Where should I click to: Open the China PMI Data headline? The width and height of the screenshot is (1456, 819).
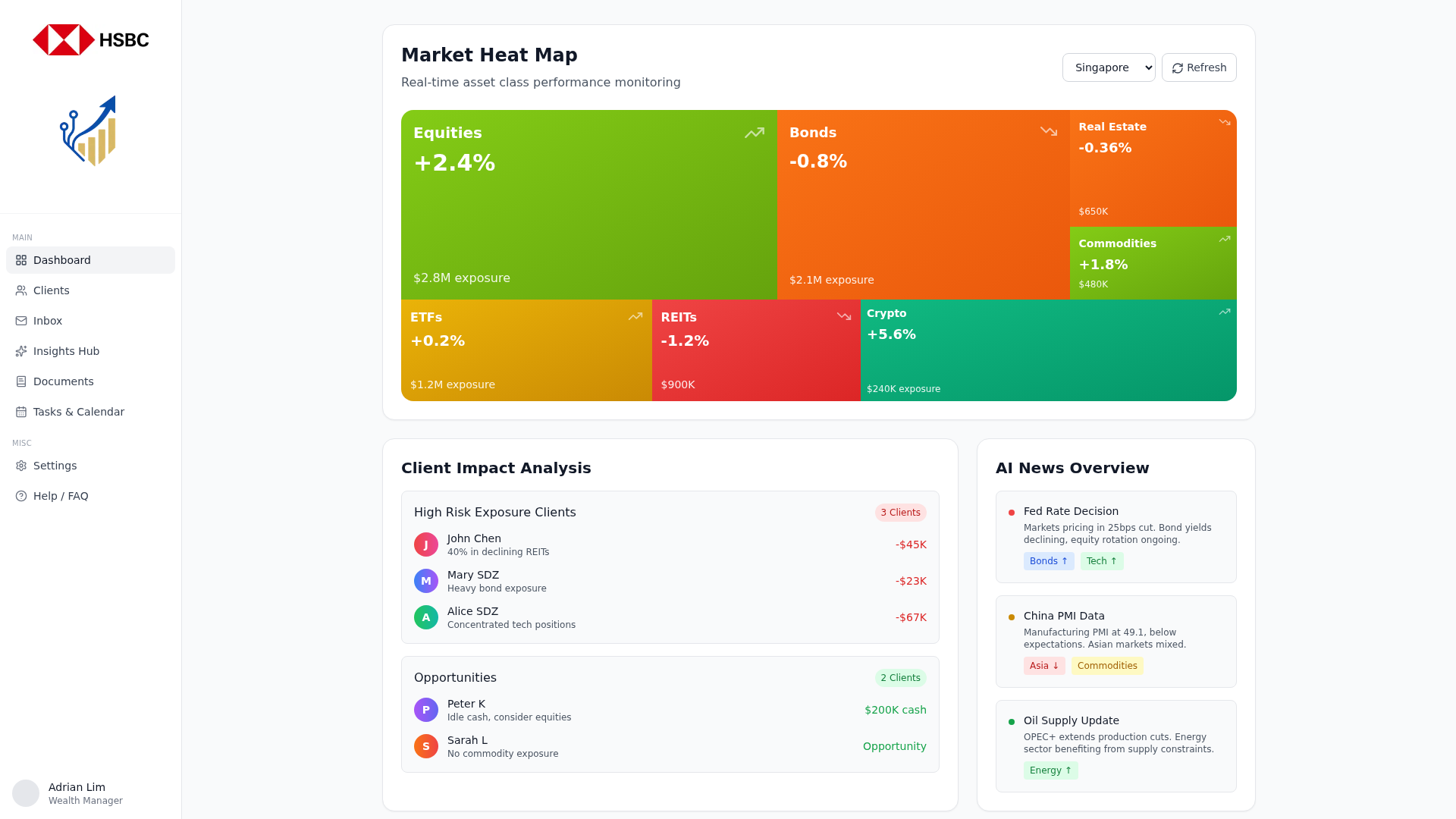[1064, 616]
